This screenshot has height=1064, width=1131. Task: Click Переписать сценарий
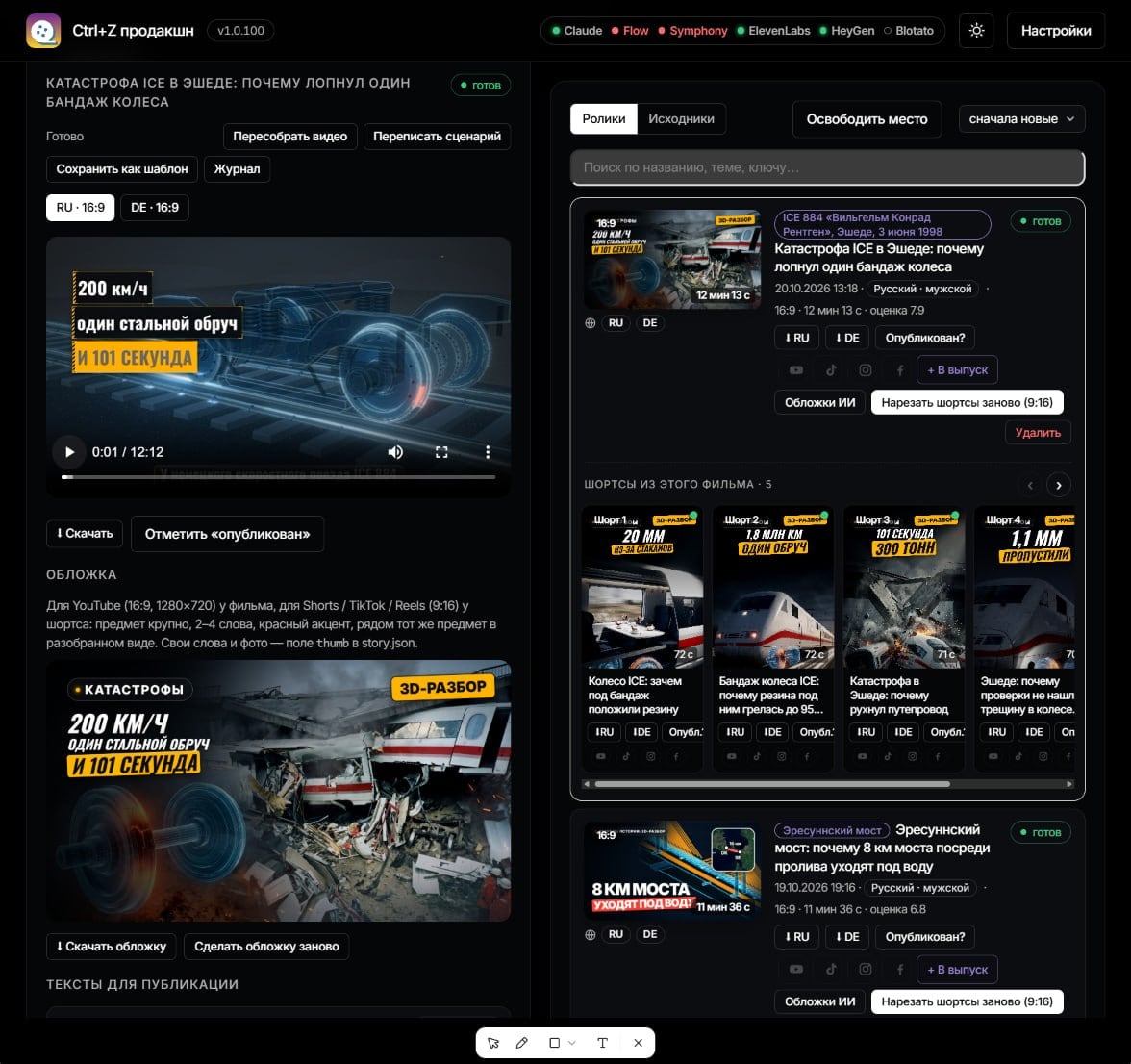(437, 137)
